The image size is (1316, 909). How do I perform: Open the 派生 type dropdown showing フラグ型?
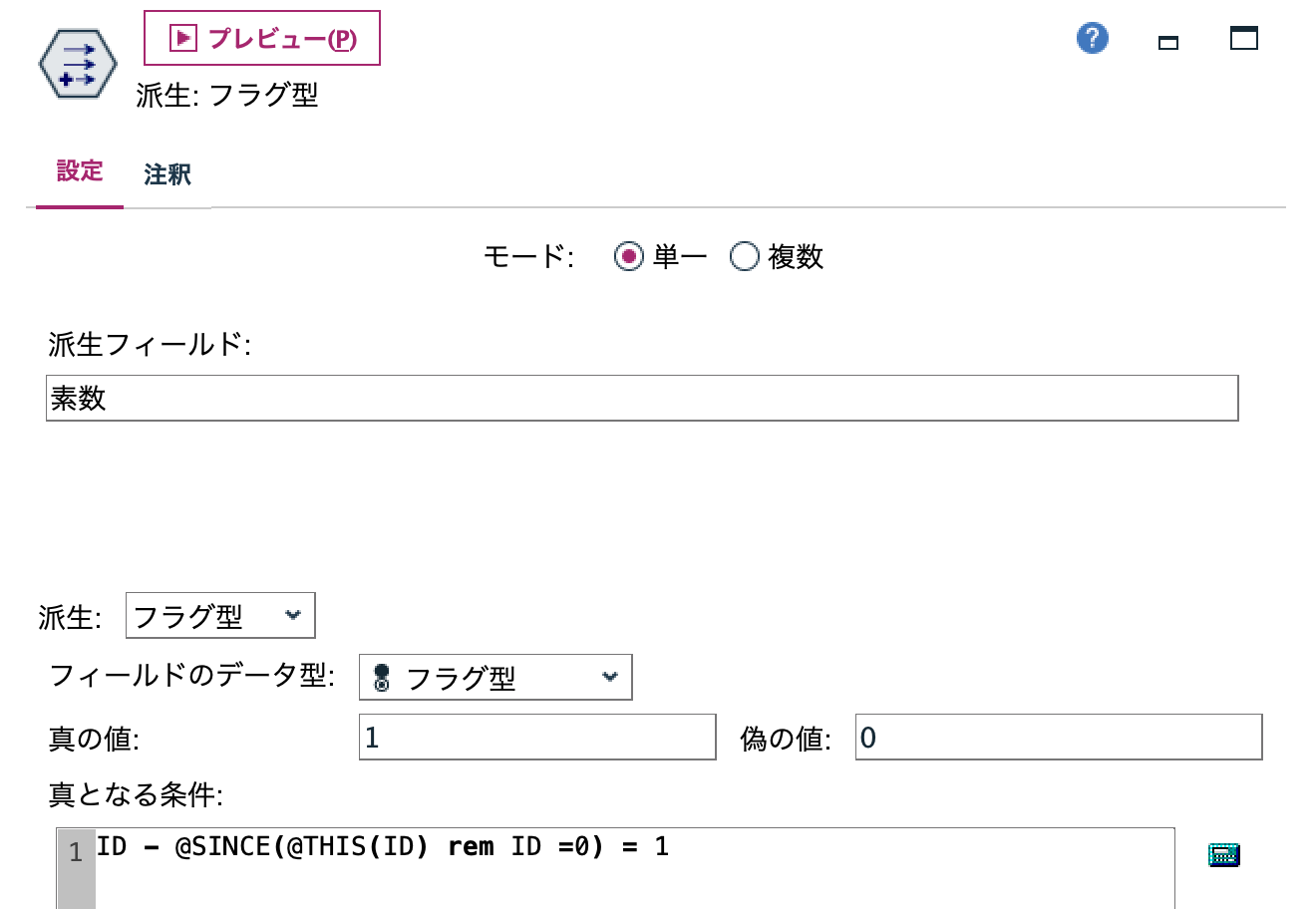[219, 615]
